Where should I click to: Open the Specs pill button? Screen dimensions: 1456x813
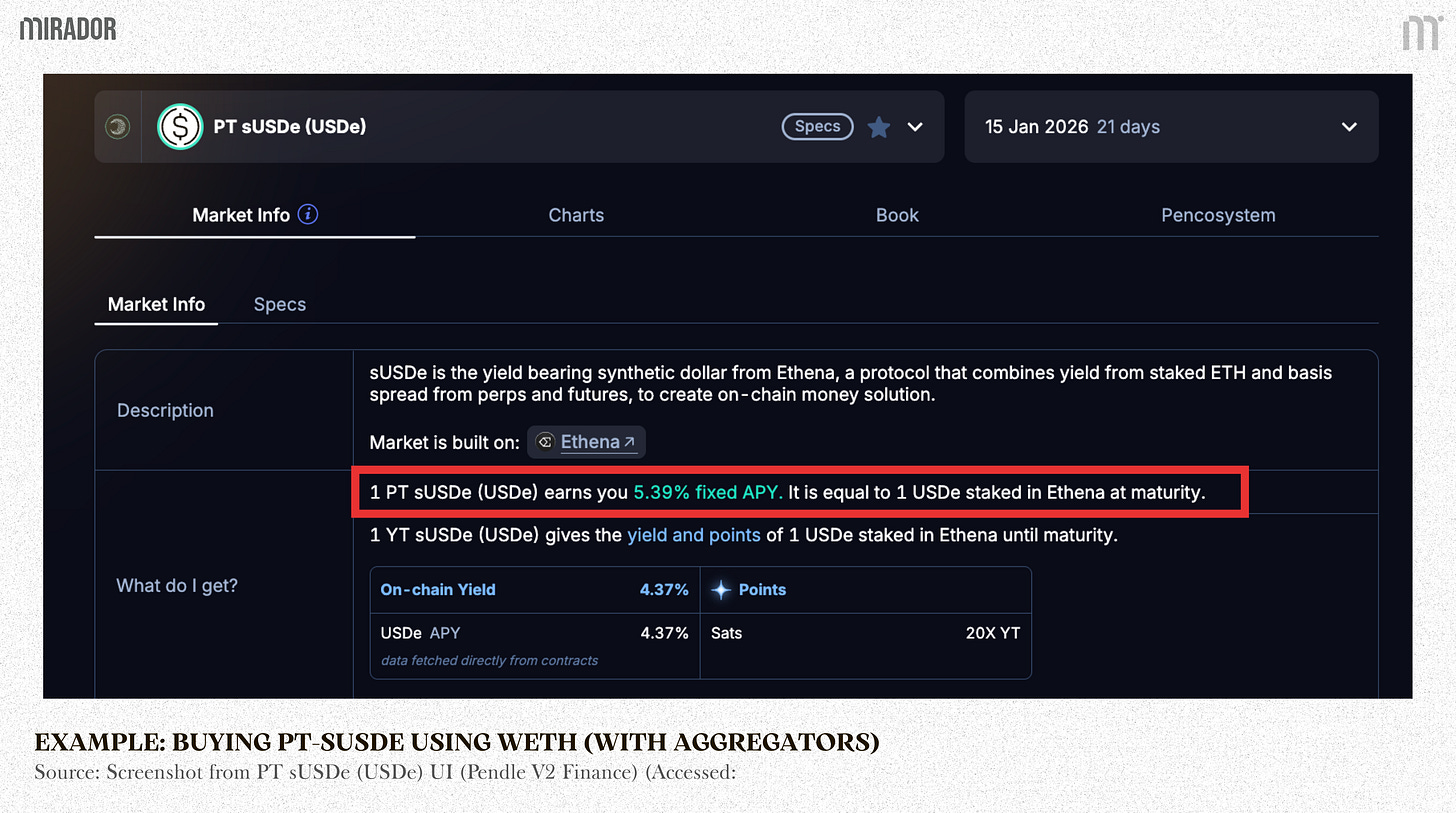pyautogui.click(x=817, y=127)
